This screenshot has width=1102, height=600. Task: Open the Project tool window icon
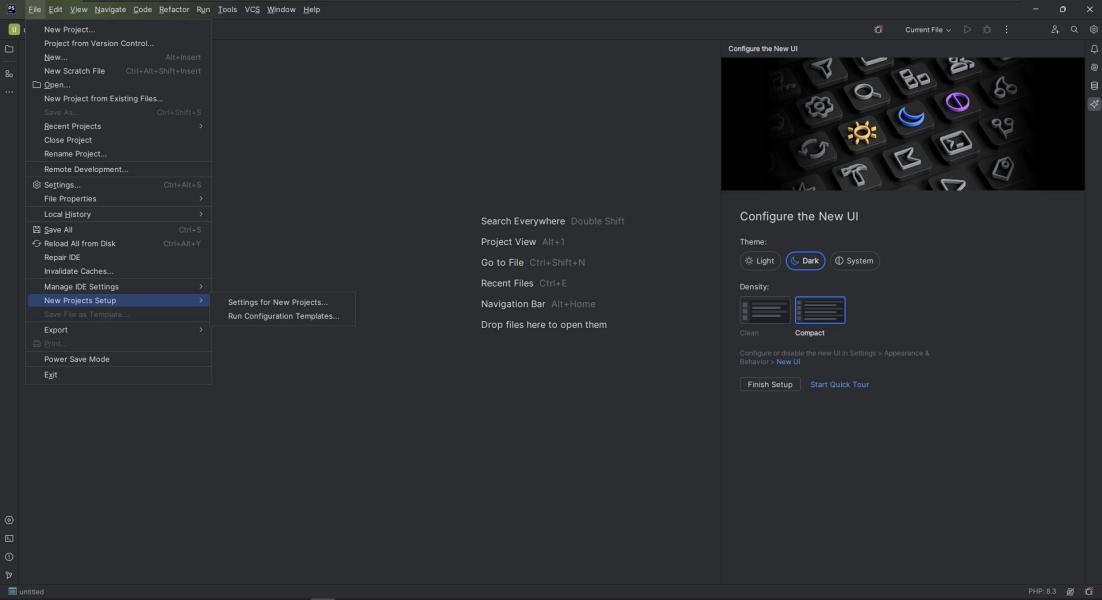point(9,49)
